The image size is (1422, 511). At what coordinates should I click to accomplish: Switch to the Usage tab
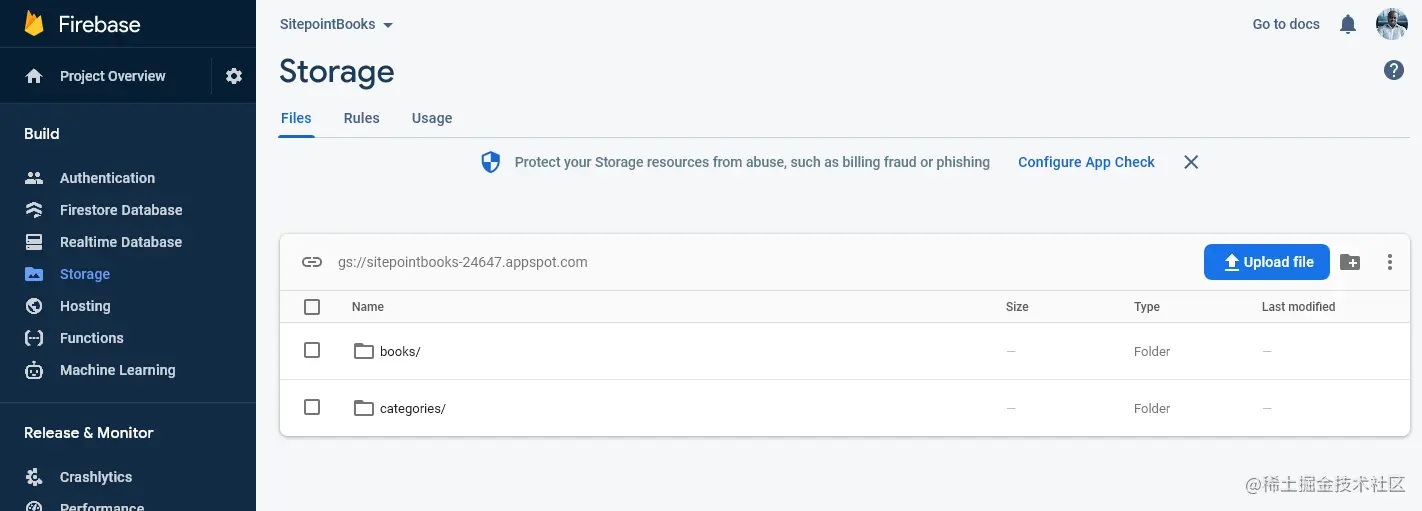coord(432,118)
